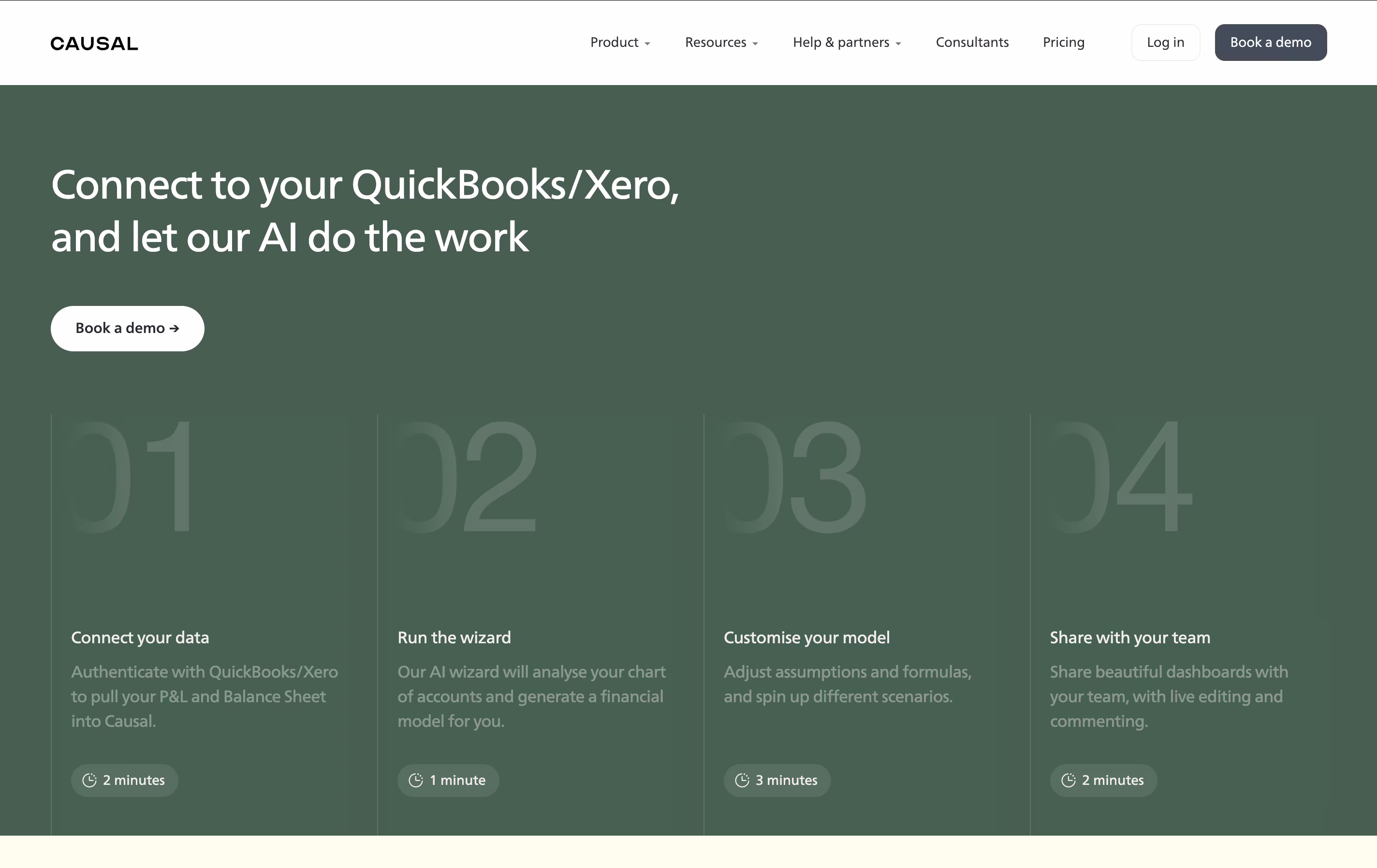Select the "Share with your team" heading
Image resolution: width=1377 pixels, height=868 pixels.
pos(1130,637)
